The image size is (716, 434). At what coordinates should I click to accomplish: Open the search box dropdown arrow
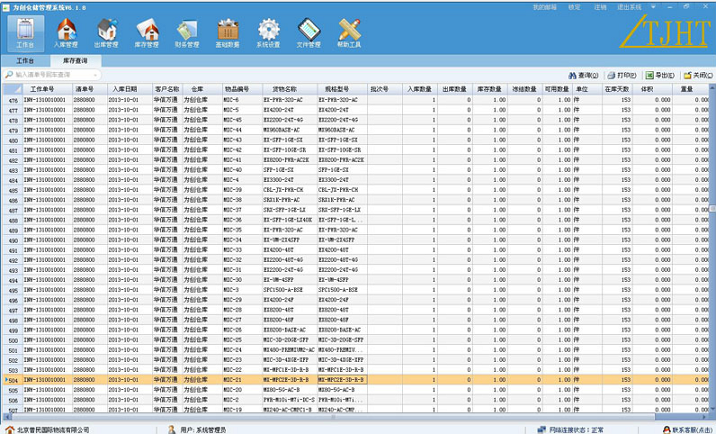[x=95, y=74]
